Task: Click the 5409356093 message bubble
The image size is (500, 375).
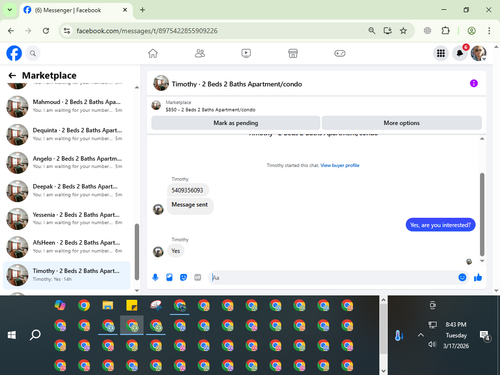Action: 187,190
